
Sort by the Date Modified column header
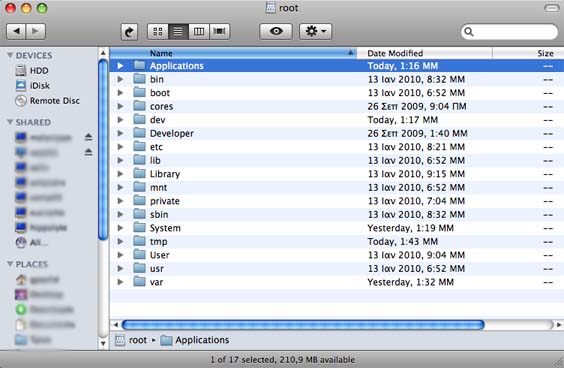424,53
